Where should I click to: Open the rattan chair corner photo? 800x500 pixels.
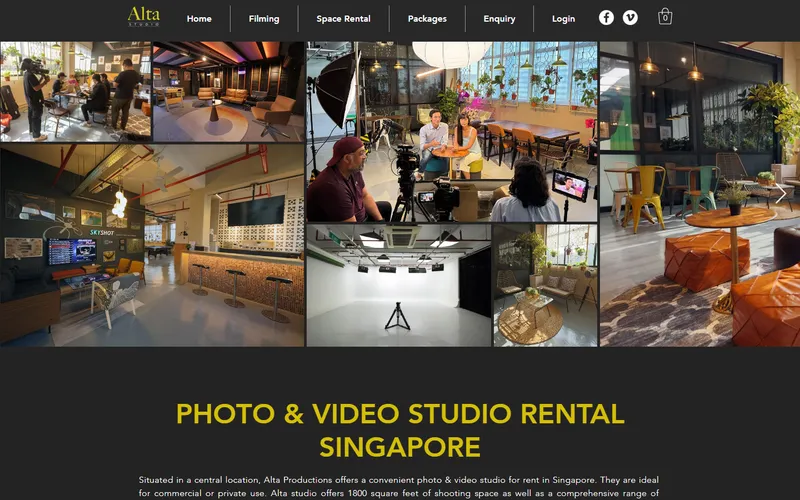[x=545, y=285]
